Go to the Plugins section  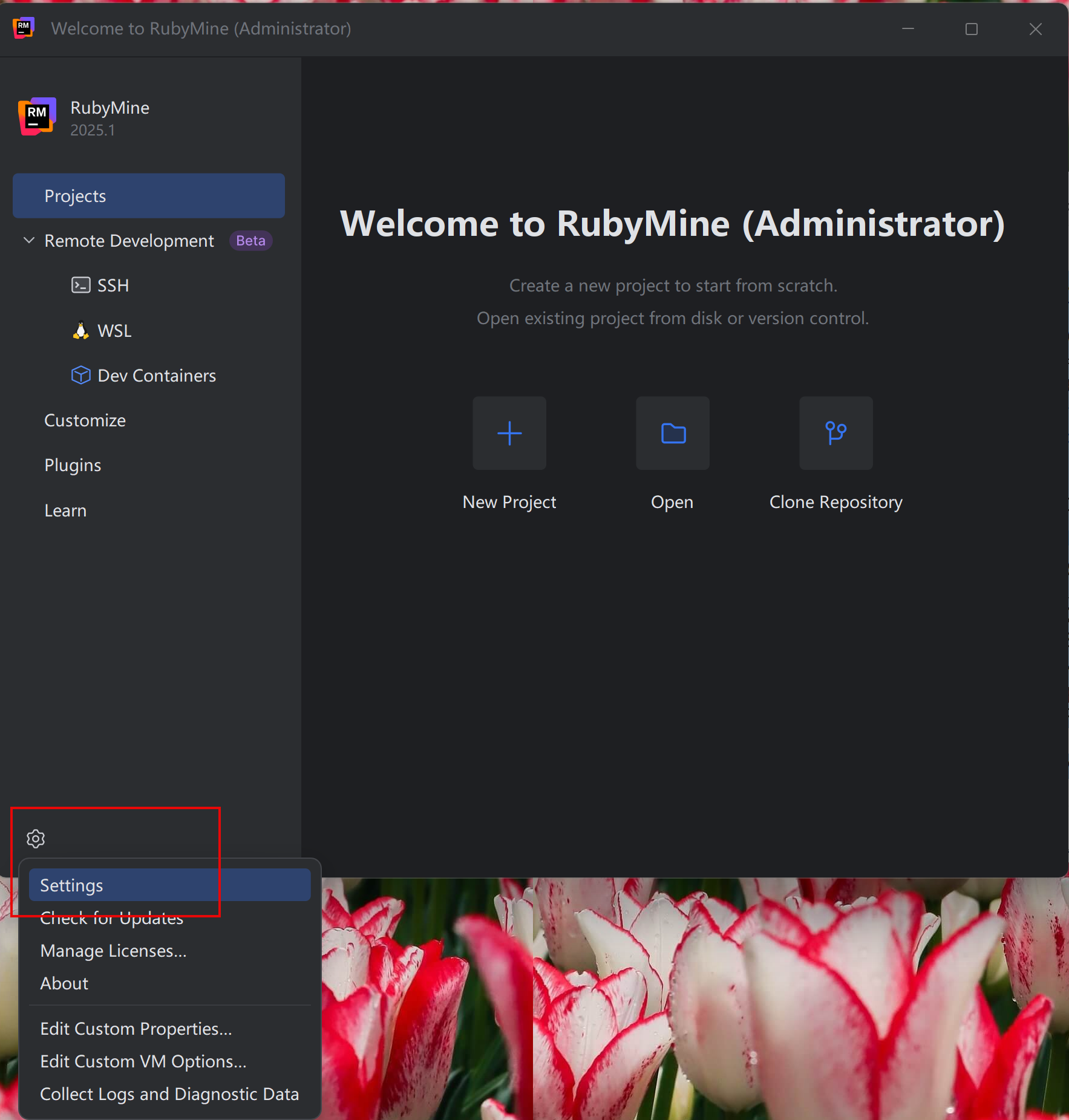pos(73,465)
